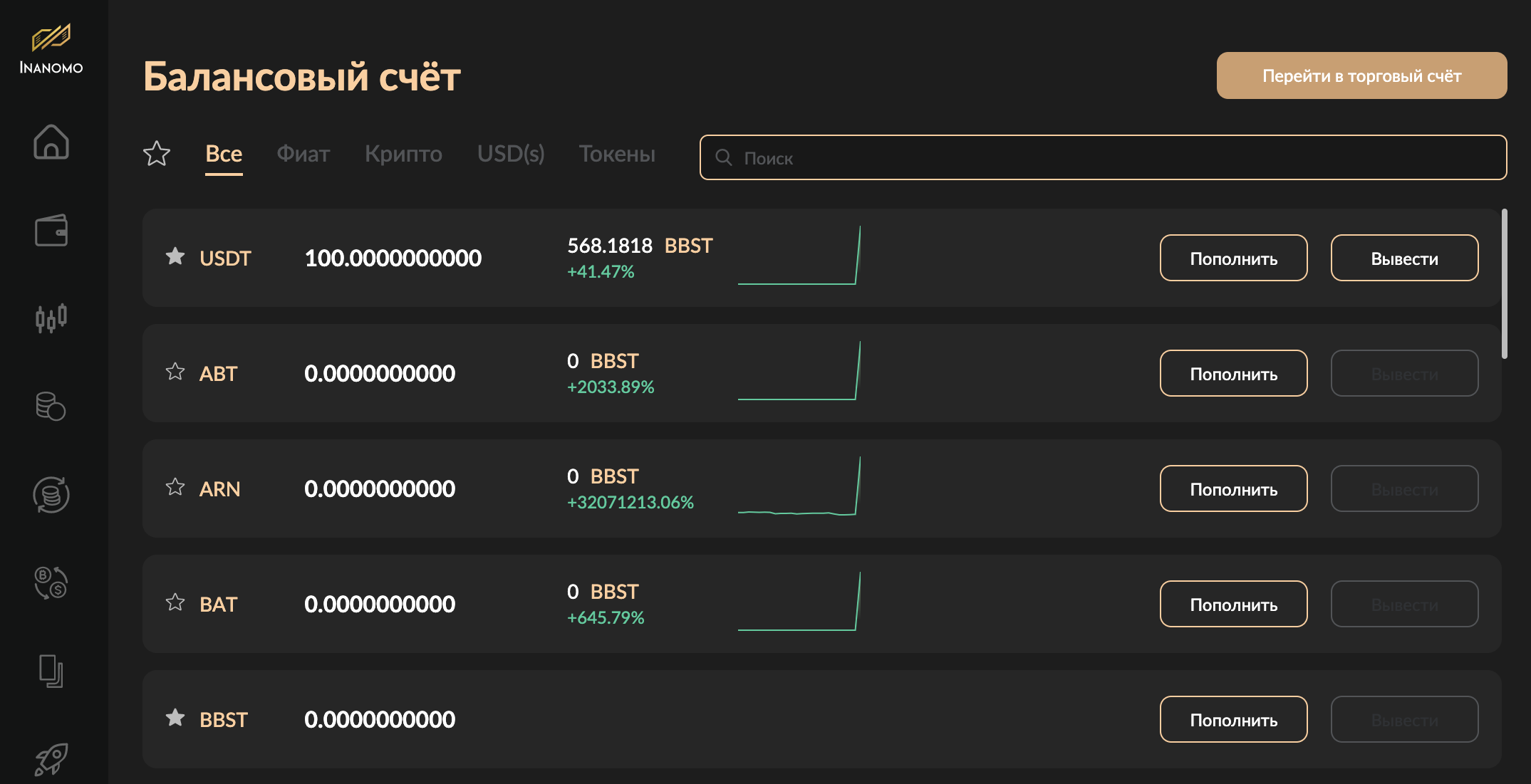Click the coin refresh cycle icon
1531x784 pixels.
51,495
